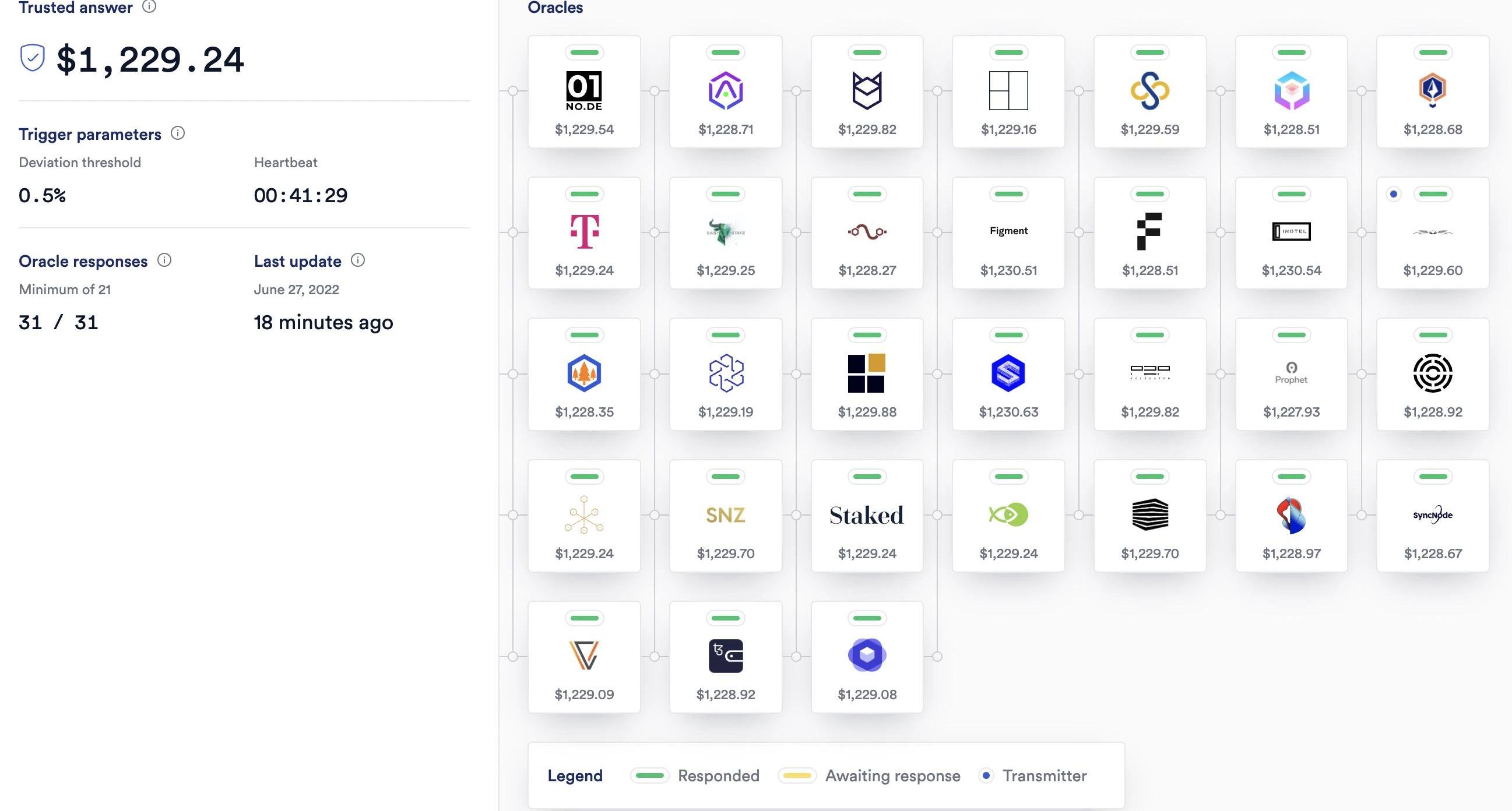Click the concentric circles oracle logo

point(1432,373)
